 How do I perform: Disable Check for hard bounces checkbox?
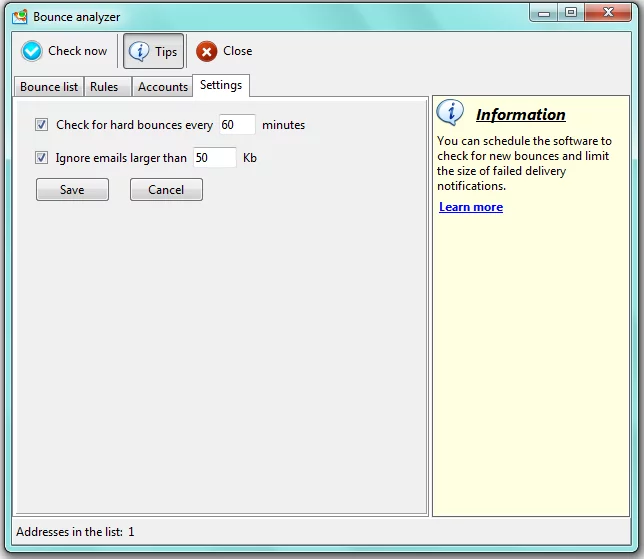42,125
